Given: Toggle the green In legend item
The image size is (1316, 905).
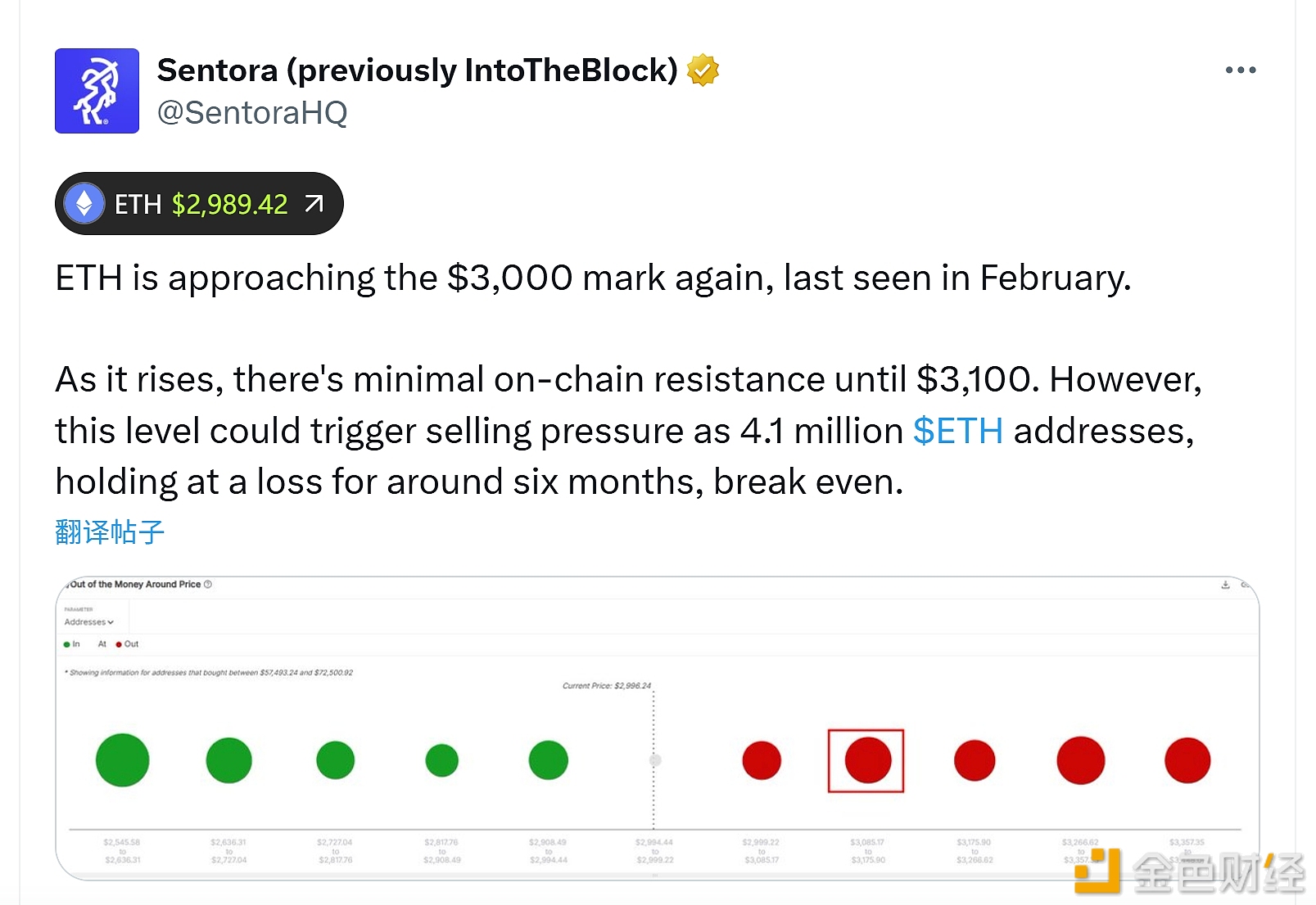Looking at the screenshot, I should point(72,645).
